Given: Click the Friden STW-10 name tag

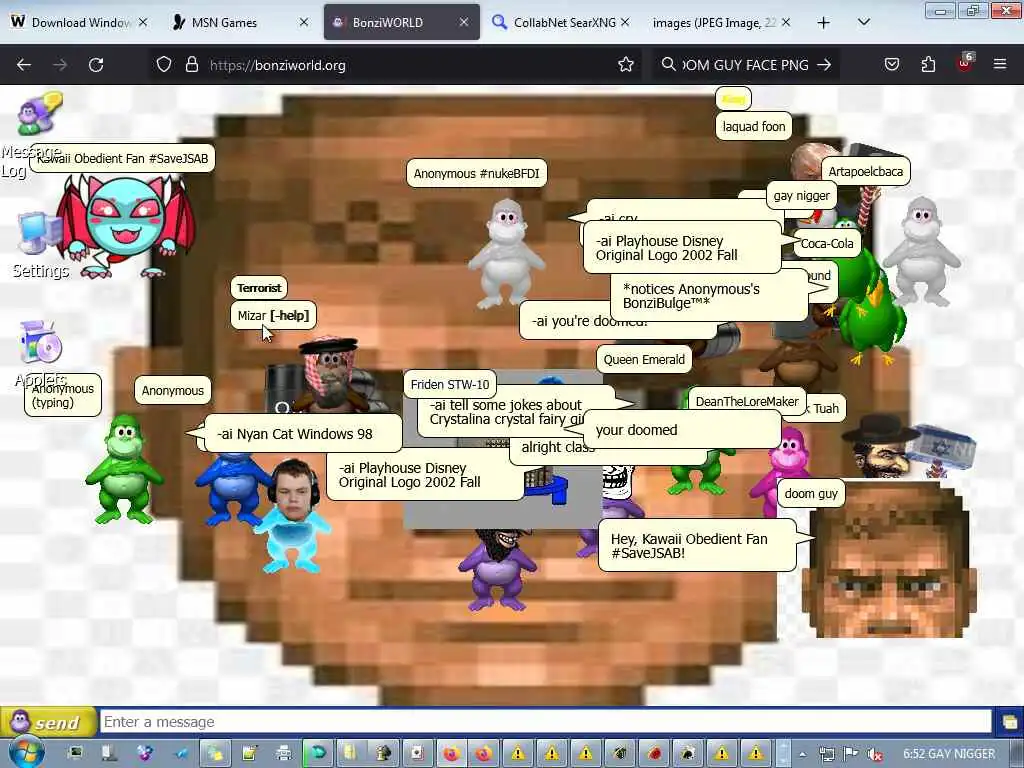Looking at the screenshot, I should coord(450,385).
